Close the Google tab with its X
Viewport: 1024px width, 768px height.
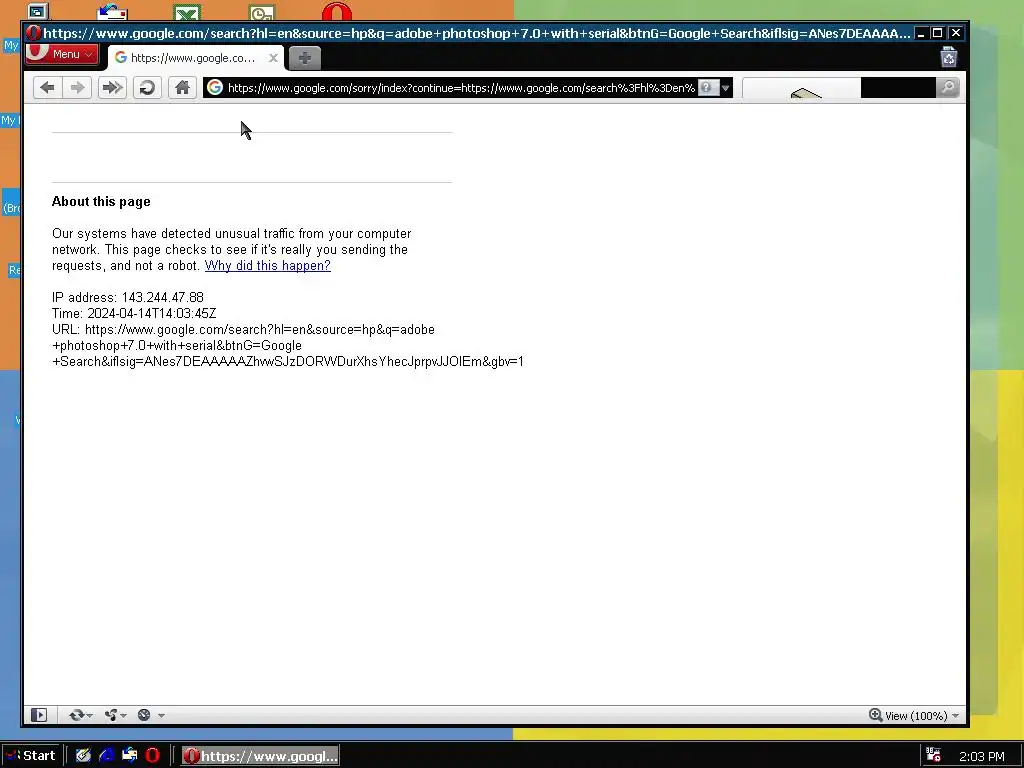274,58
